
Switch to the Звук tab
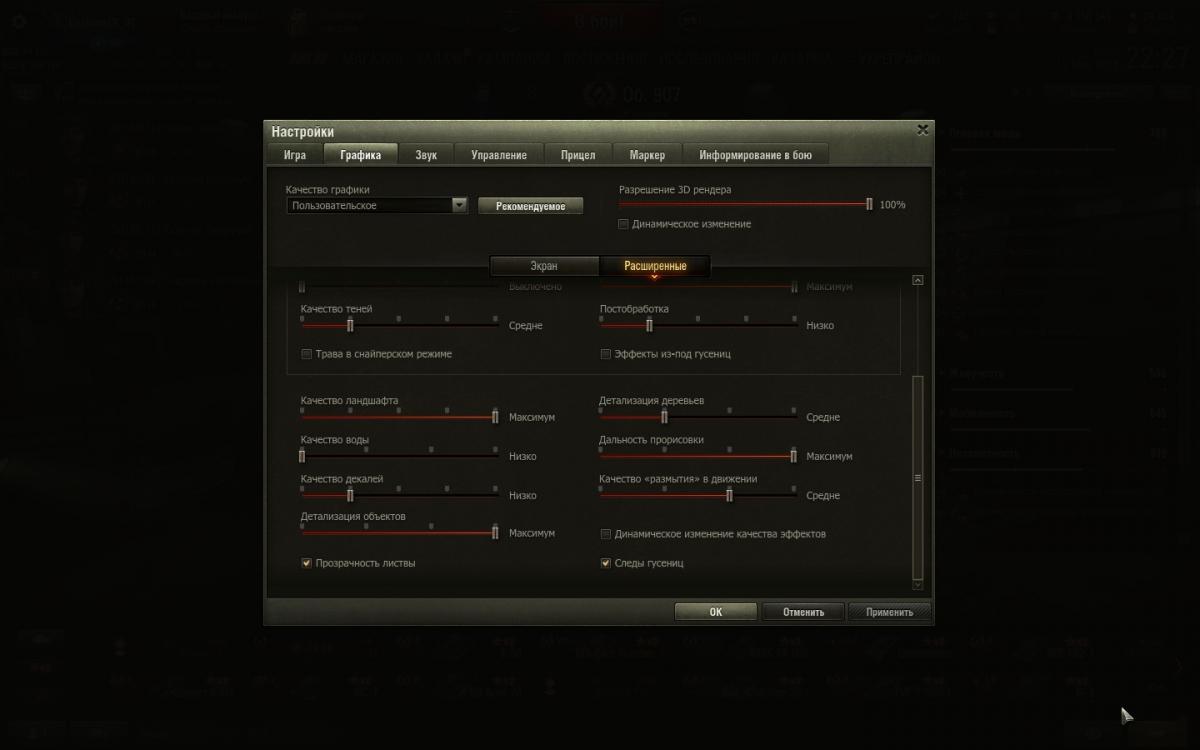tap(426, 155)
